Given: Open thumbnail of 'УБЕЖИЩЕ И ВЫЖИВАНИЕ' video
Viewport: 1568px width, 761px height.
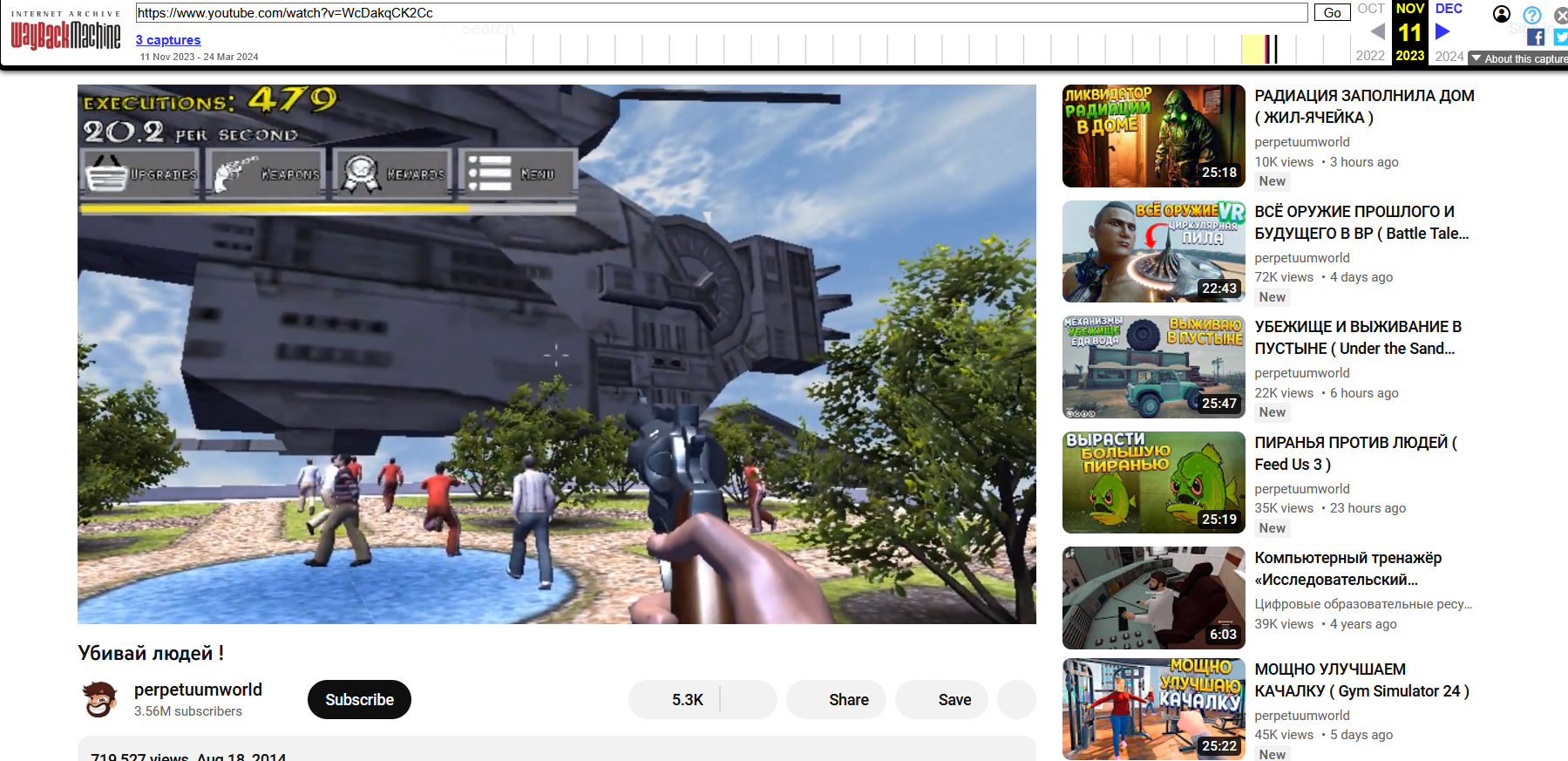Looking at the screenshot, I should [x=1154, y=367].
